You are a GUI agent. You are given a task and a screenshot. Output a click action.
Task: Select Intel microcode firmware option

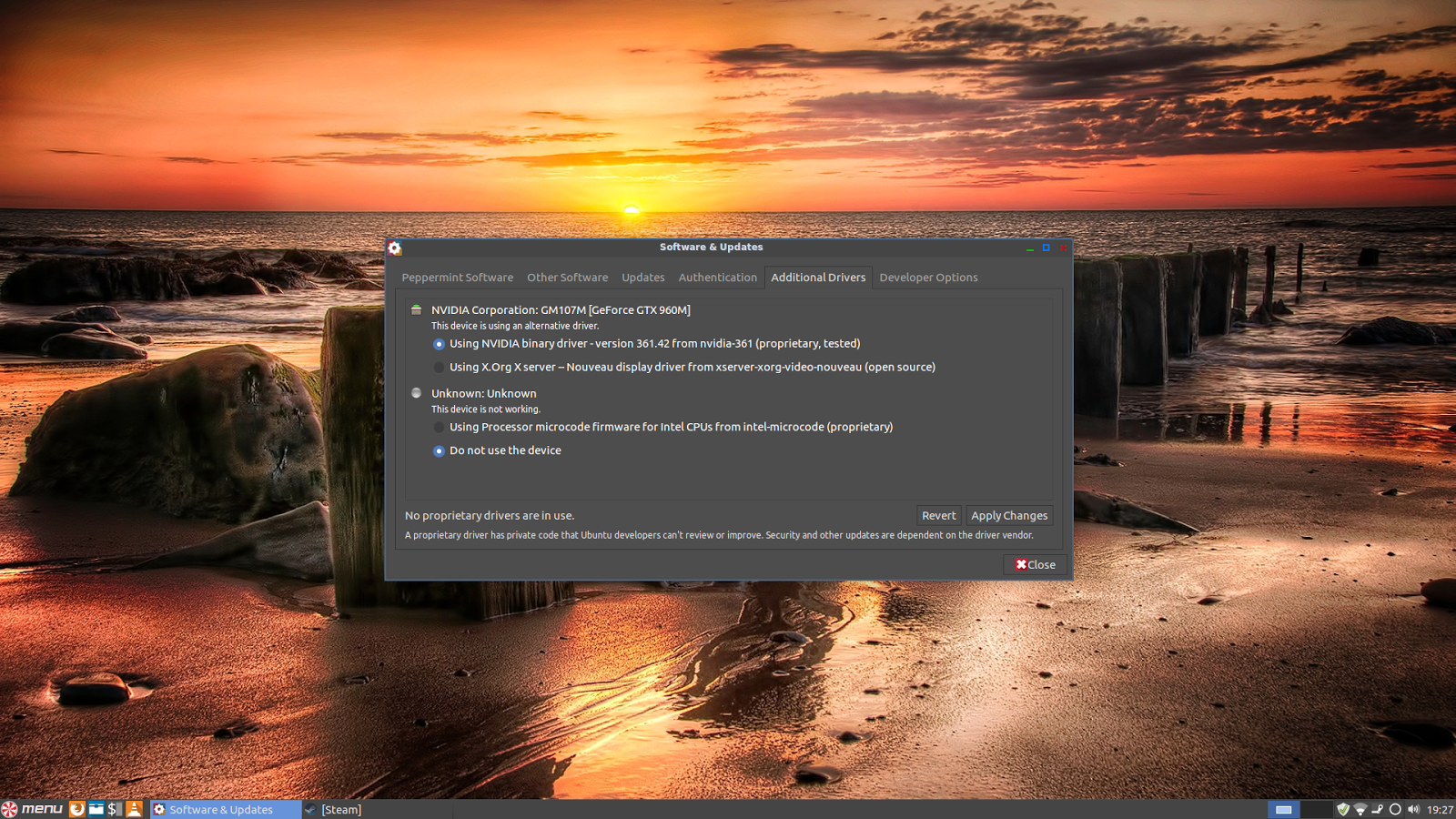point(439,428)
